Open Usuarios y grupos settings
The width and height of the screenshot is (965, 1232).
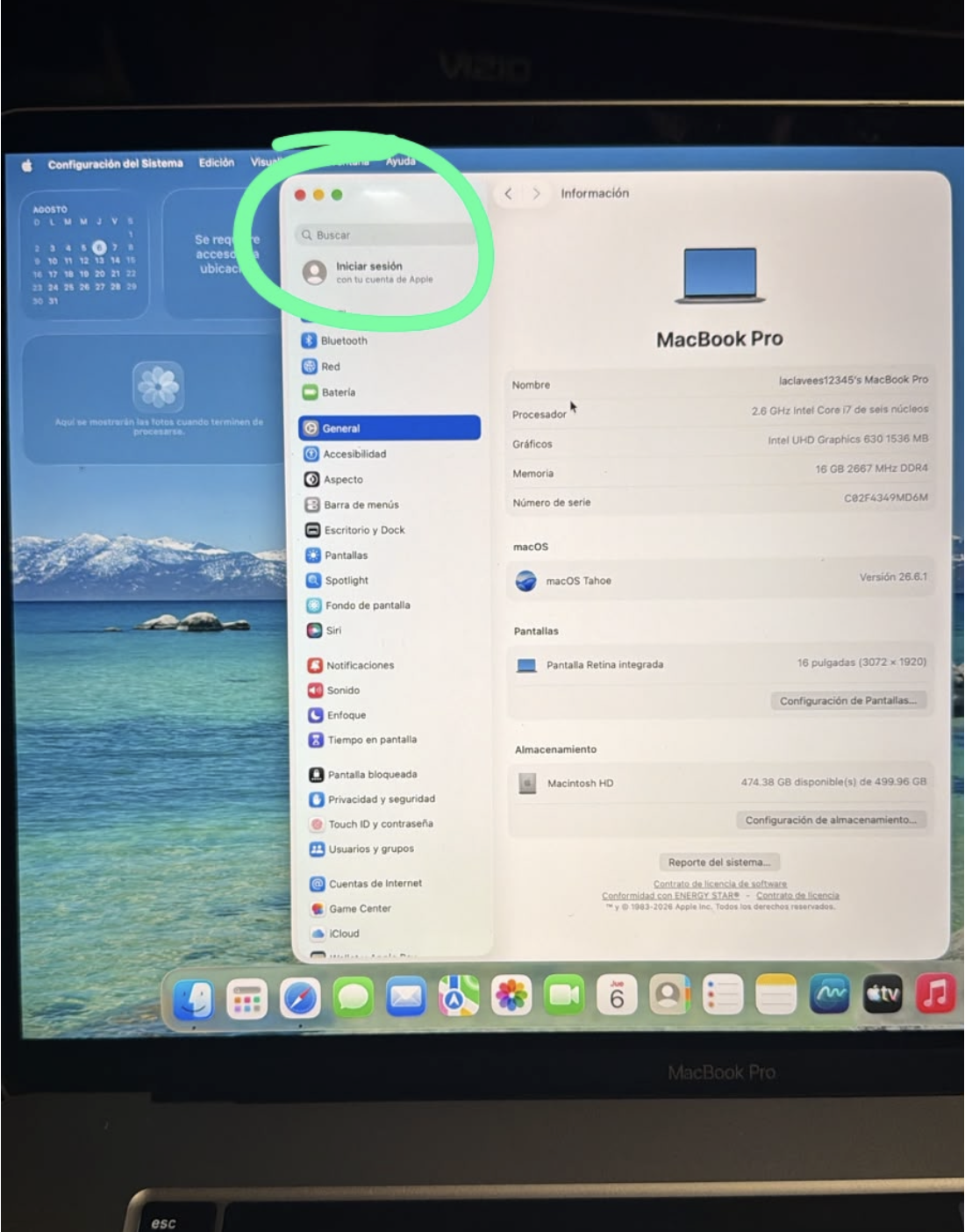[361, 849]
